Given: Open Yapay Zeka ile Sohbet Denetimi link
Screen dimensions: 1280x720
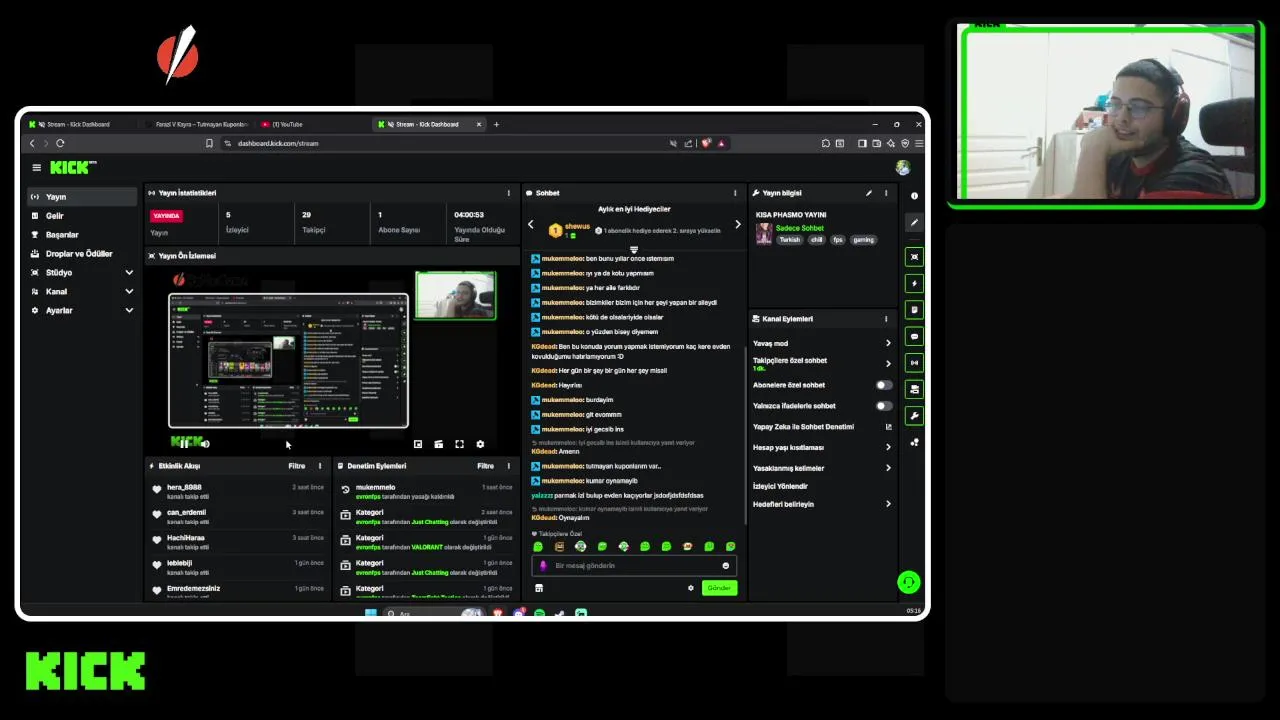Looking at the screenshot, I should [x=822, y=427].
